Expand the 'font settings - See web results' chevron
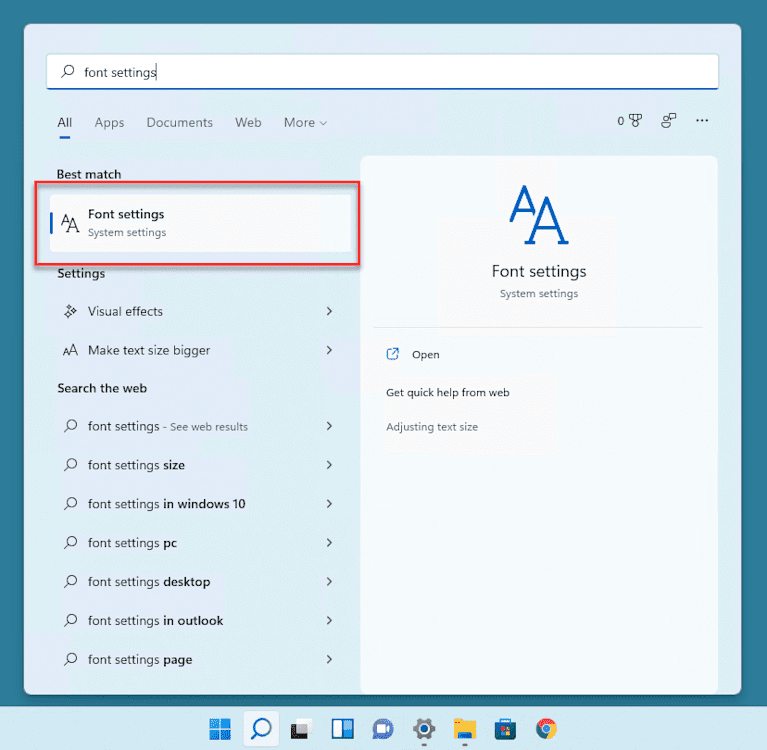Image resolution: width=767 pixels, height=750 pixels. [329, 426]
